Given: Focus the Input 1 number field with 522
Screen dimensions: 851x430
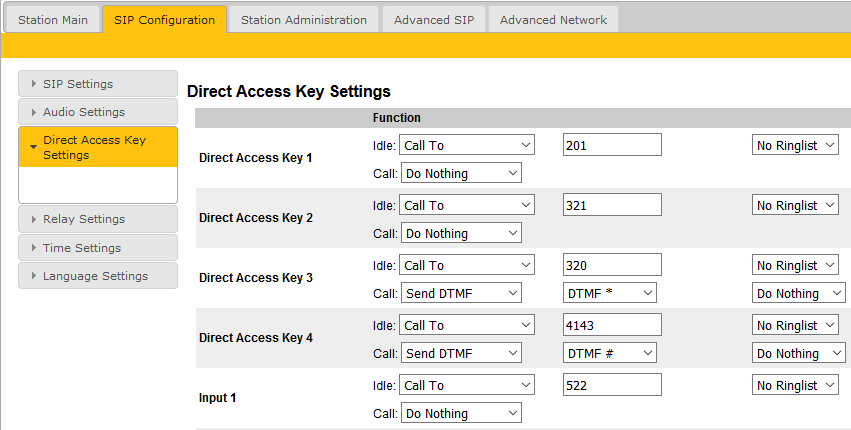Looking at the screenshot, I should pos(612,386).
